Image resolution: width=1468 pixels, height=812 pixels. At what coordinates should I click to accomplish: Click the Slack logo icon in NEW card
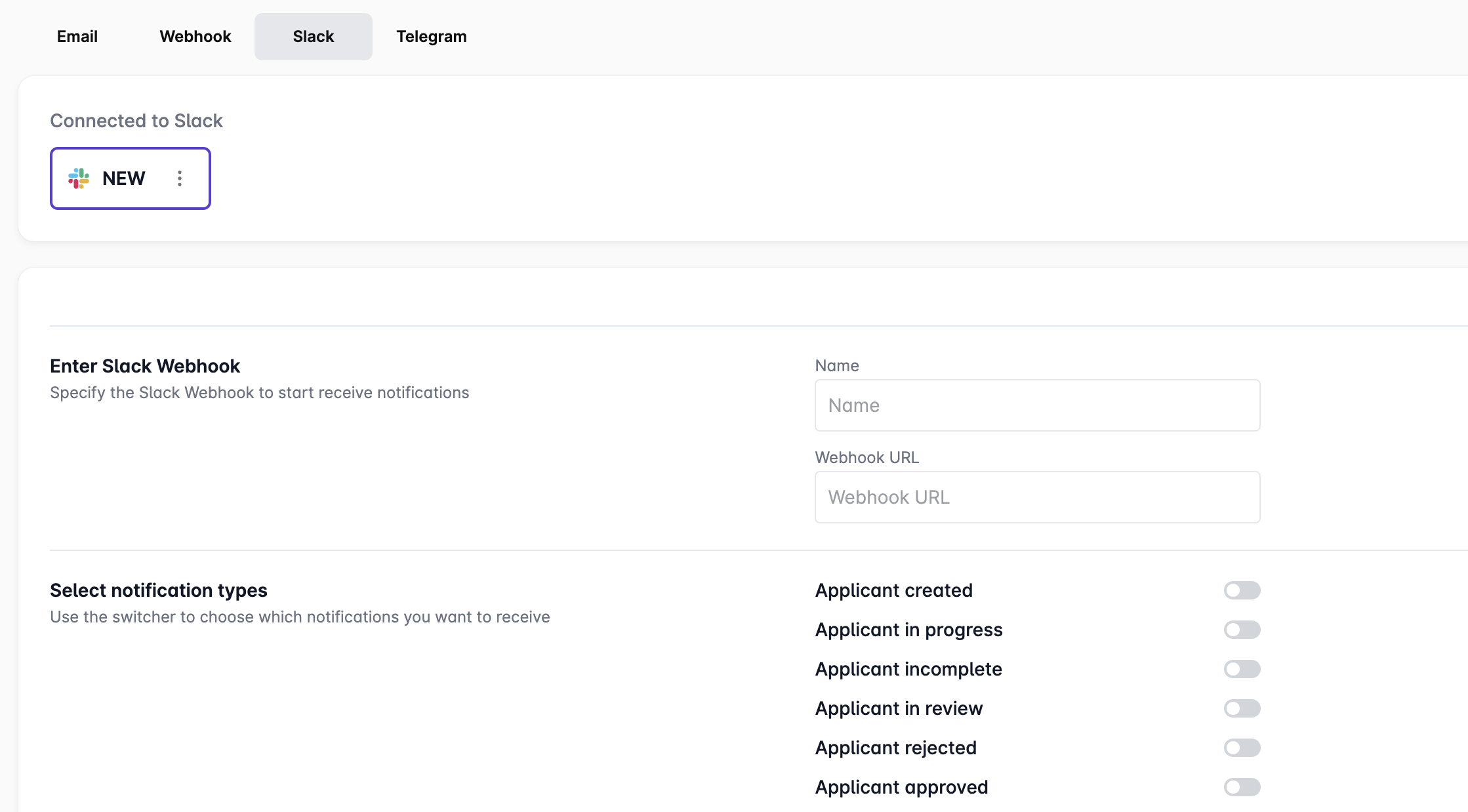pyautogui.click(x=79, y=178)
